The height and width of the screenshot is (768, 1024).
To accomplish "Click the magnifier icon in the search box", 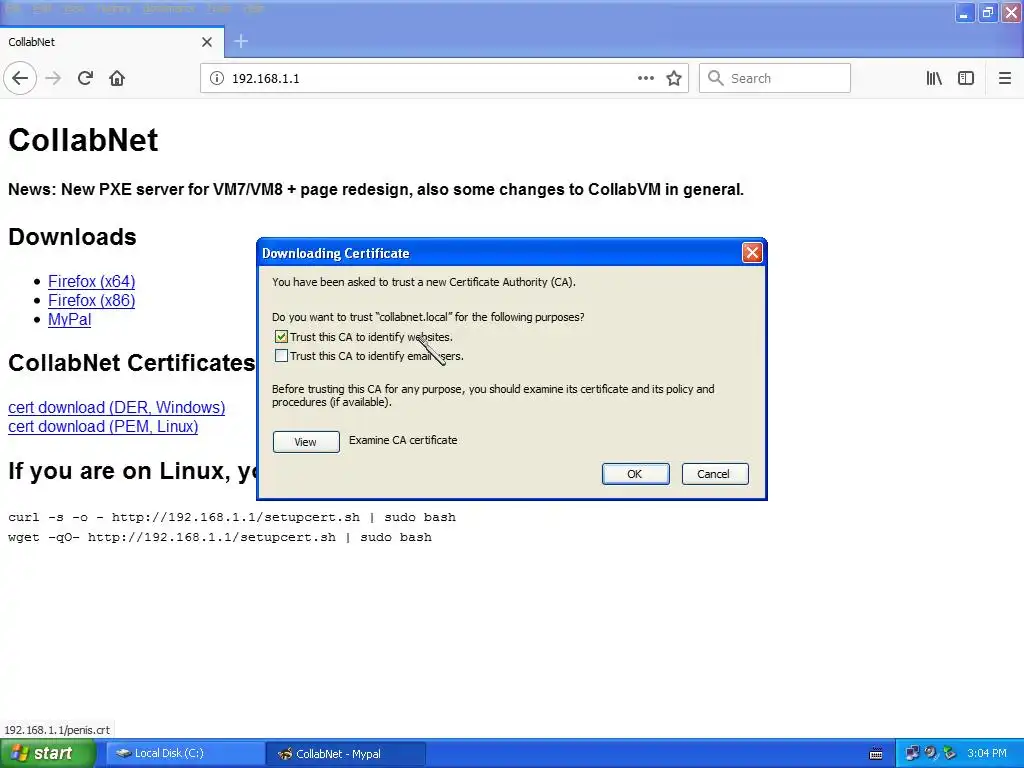I will tap(716, 78).
